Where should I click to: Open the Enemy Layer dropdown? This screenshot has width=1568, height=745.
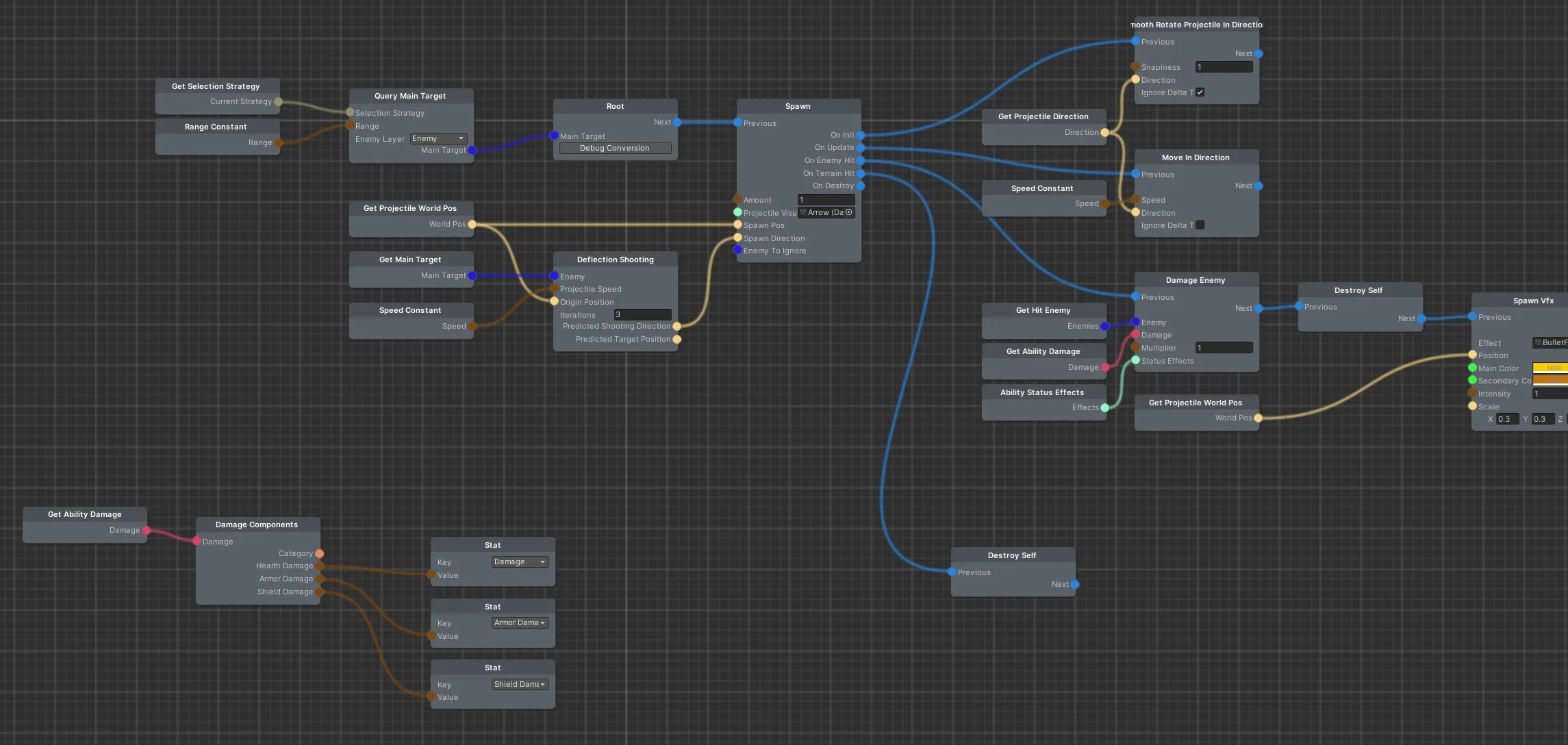(438, 139)
